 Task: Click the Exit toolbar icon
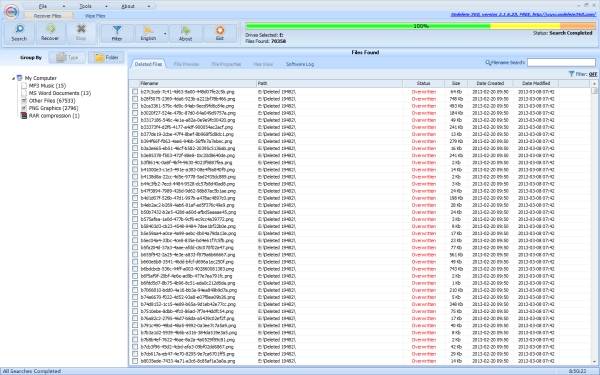[220, 30]
